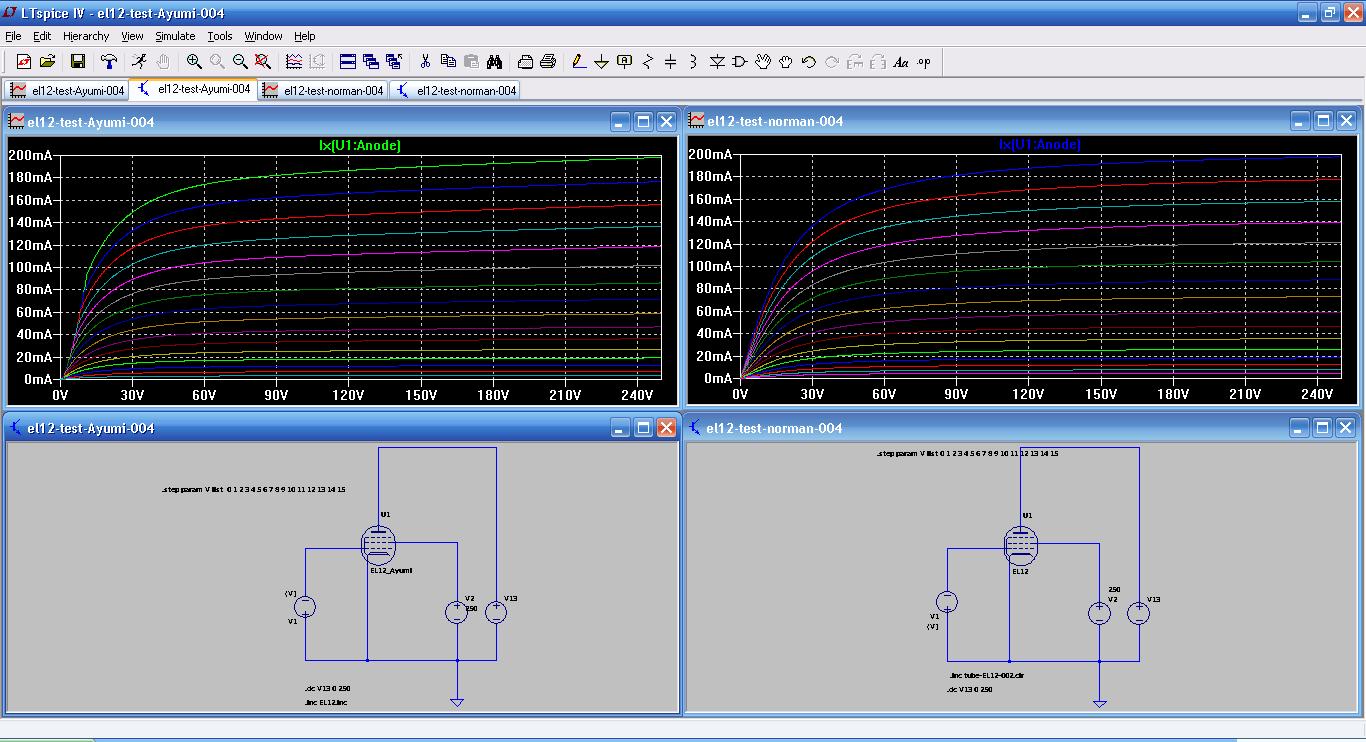Open the Control Panel hammer icon
The width and height of the screenshot is (1366, 742).
(109, 62)
